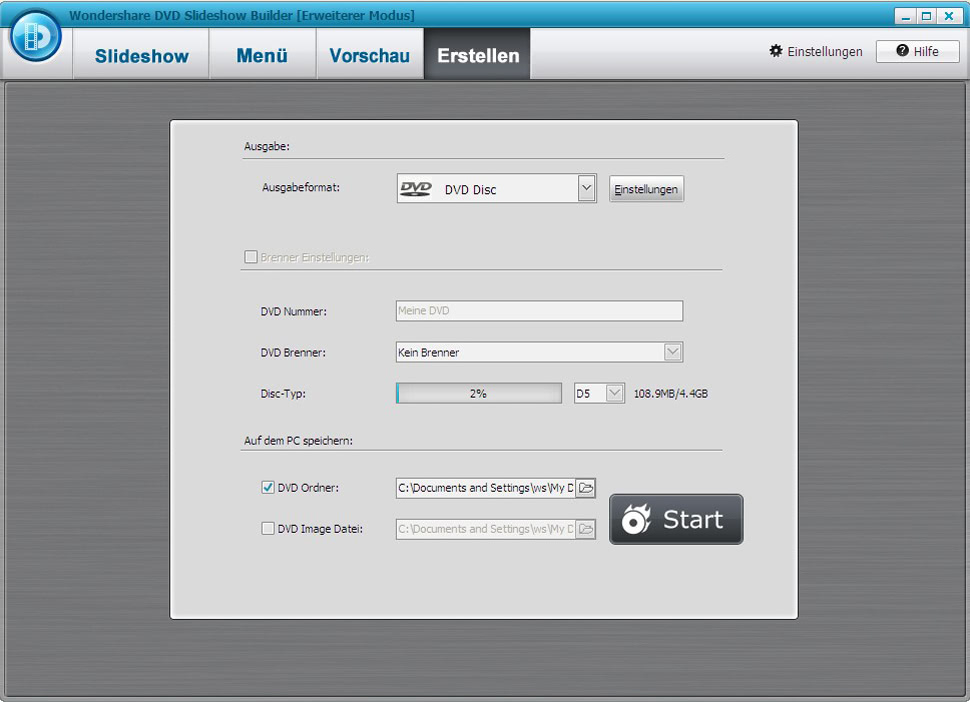The width and height of the screenshot is (970, 702).
Task: Enable the Brenner Einstellungen checkbox
Action: [251, 257]
